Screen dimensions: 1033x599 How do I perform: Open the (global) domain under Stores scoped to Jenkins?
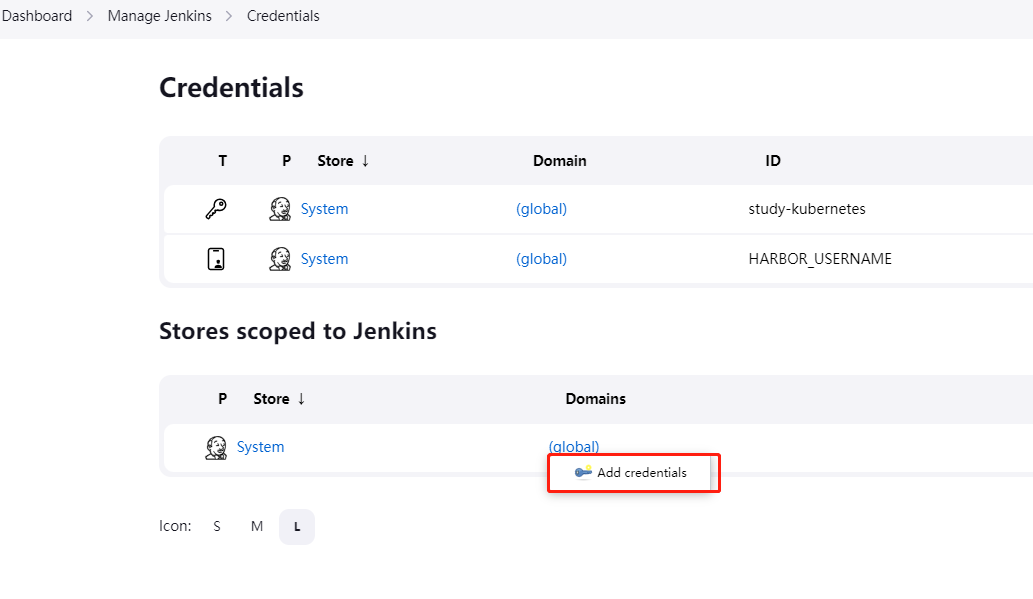point(573,446)
